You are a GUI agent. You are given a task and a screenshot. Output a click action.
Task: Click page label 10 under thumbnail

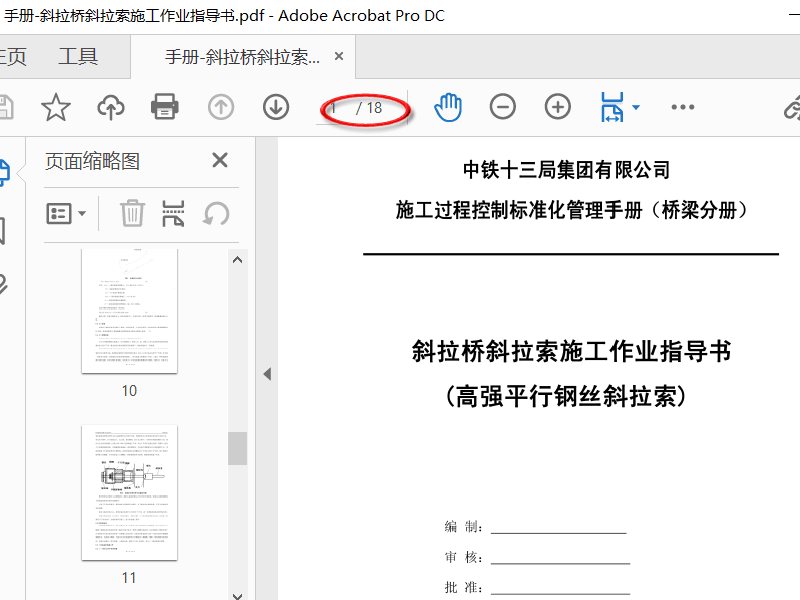130,391
